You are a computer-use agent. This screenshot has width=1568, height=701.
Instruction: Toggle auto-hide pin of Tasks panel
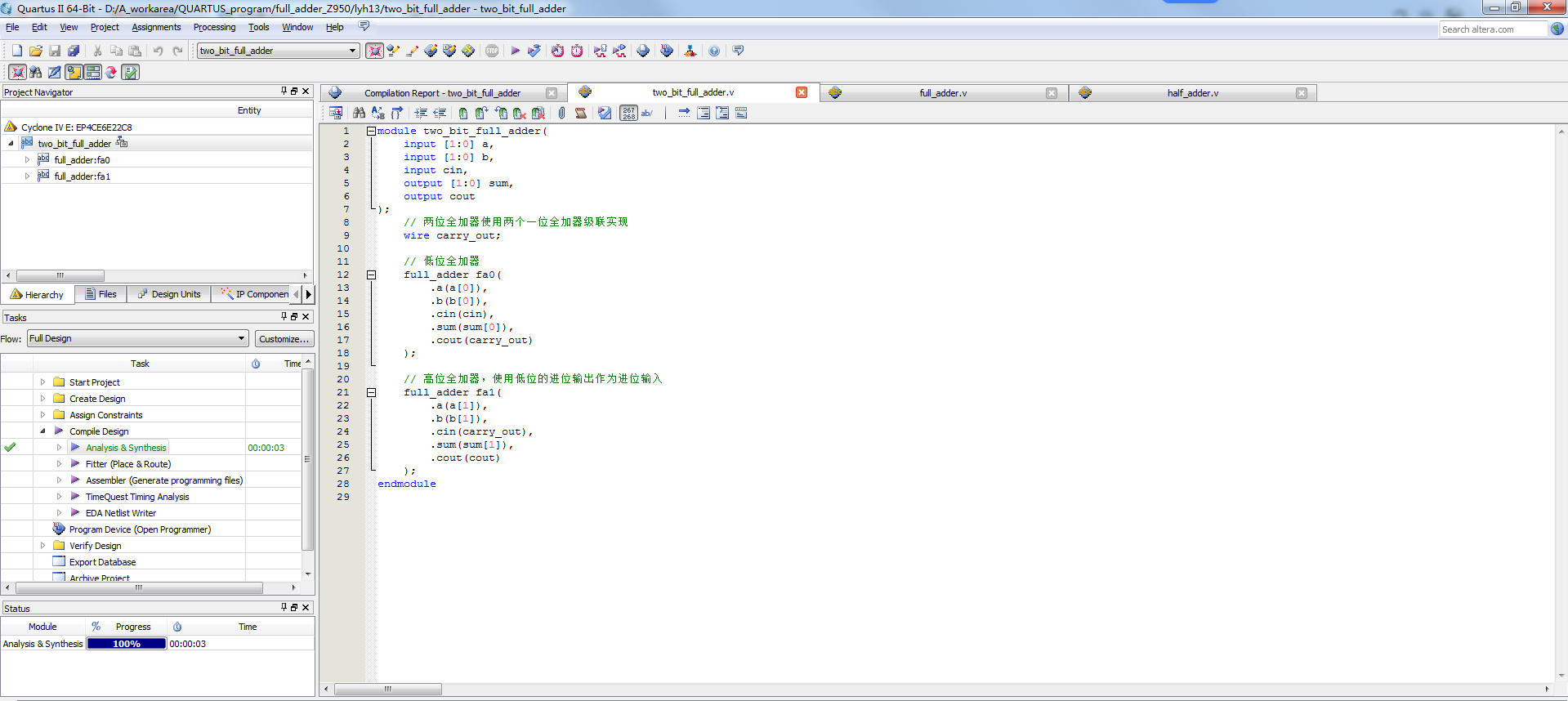284,316
